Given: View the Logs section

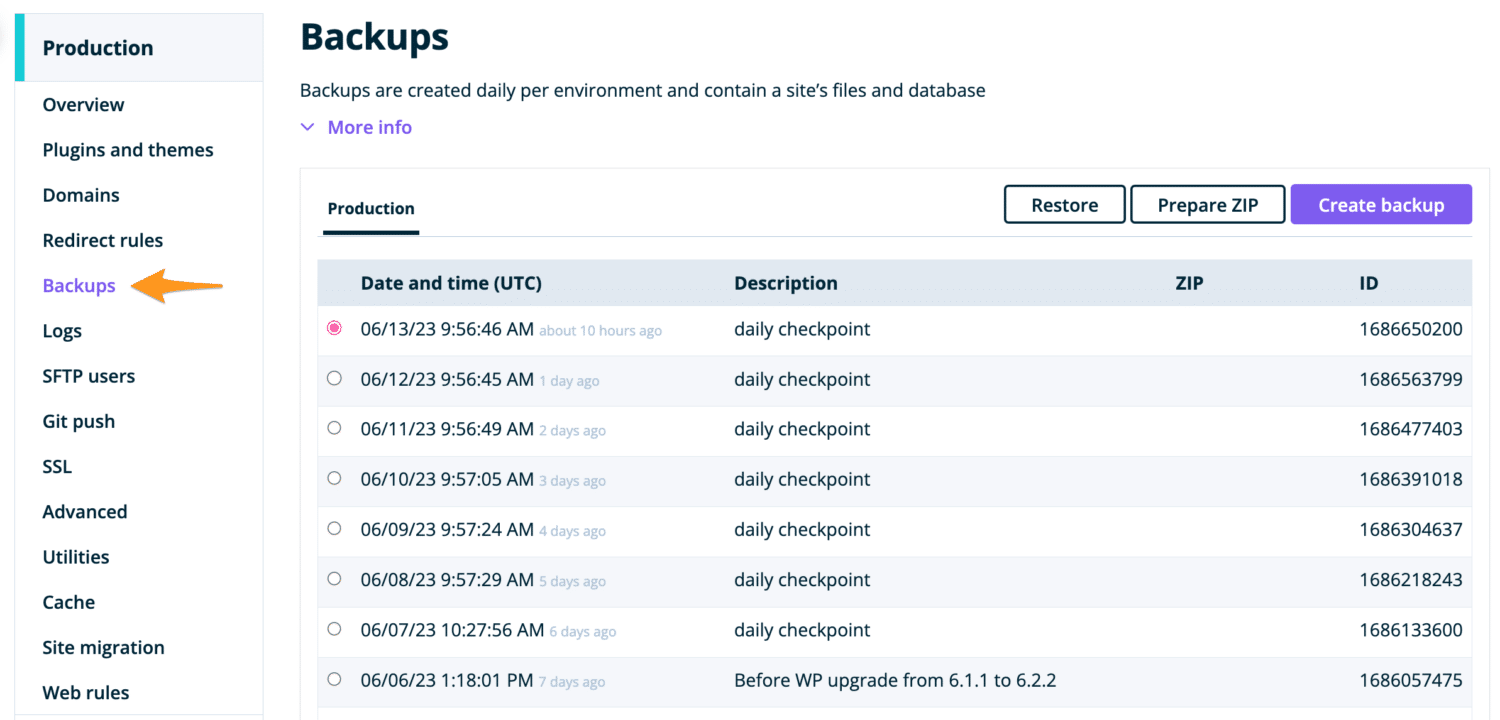Looking at the screenshot, I should pyautogui.click(x=62, y=331).
